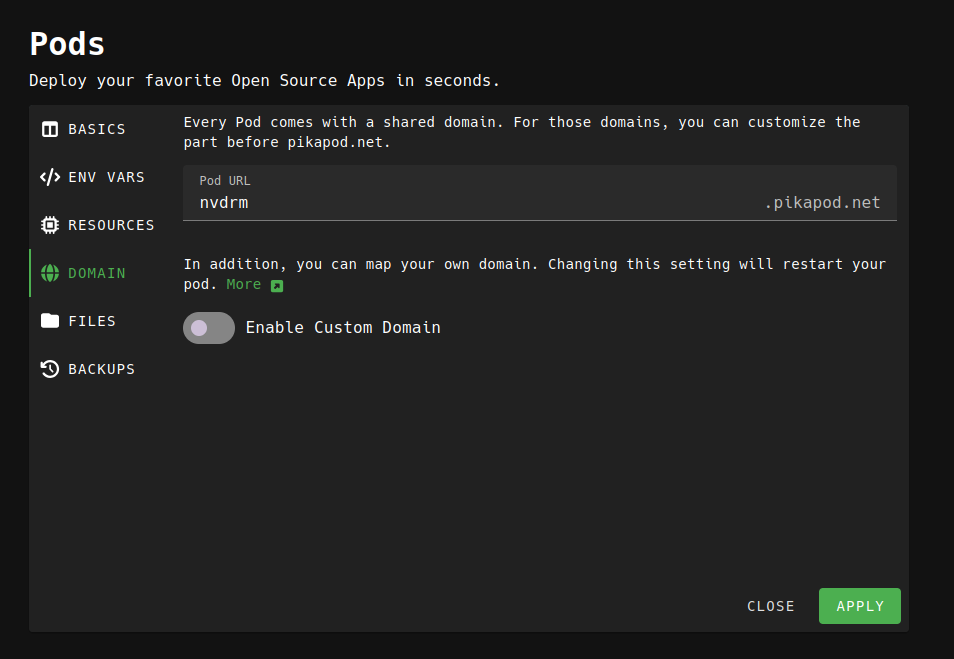Screen dimensions: 954x659
Task: Click the CLOSE button
Action: (x=771, y=606)
